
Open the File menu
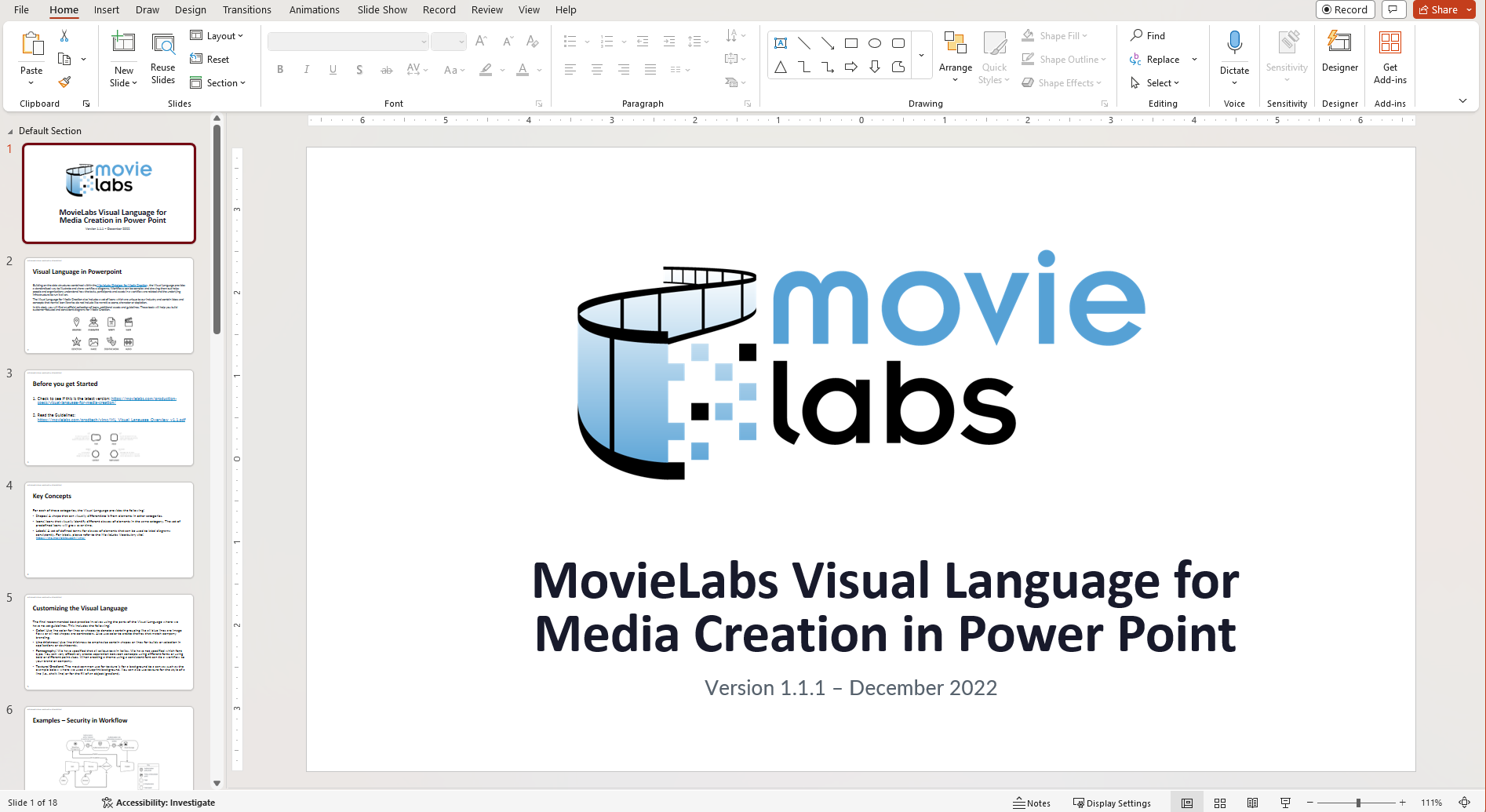pyautogui.click(x=21, y=9)
